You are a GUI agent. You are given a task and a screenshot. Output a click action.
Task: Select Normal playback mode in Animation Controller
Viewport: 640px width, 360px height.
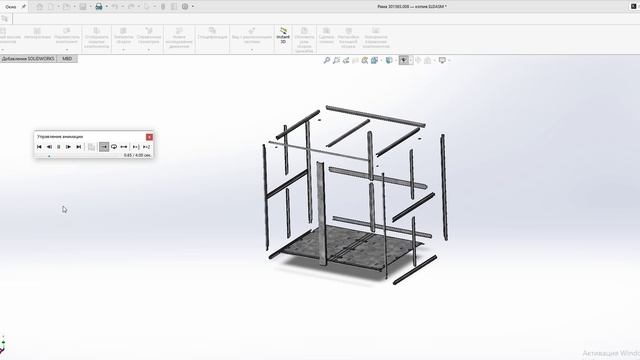pyautogui.click(x=104, y=147)
